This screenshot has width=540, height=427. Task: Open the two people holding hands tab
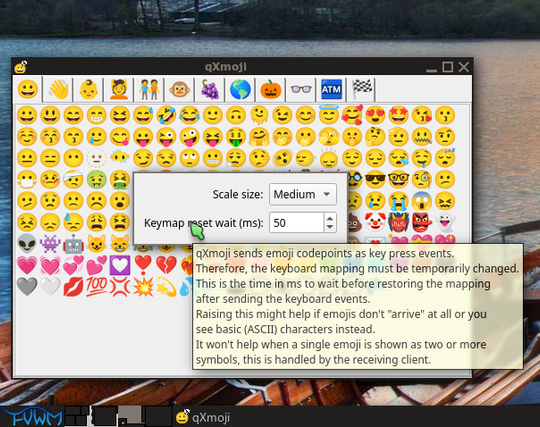pyautogui.click(x=149, y=90)
